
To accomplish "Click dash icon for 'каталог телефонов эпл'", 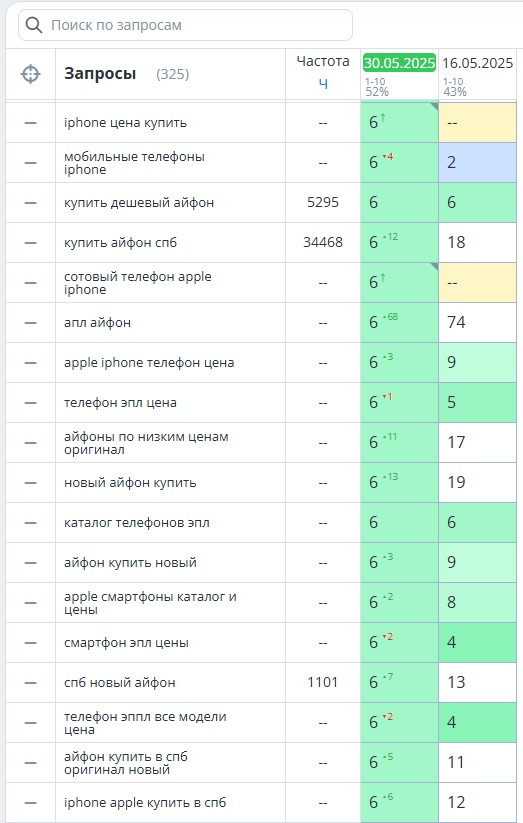I will [x=30, y=523].
